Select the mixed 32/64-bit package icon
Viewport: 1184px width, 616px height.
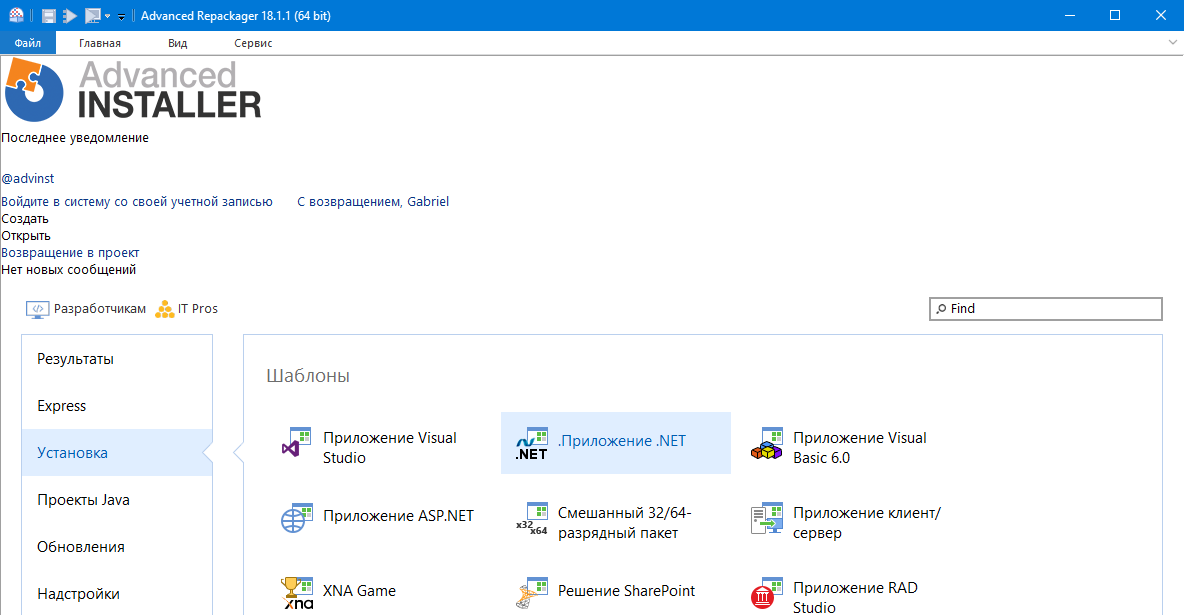coord(531,518)
